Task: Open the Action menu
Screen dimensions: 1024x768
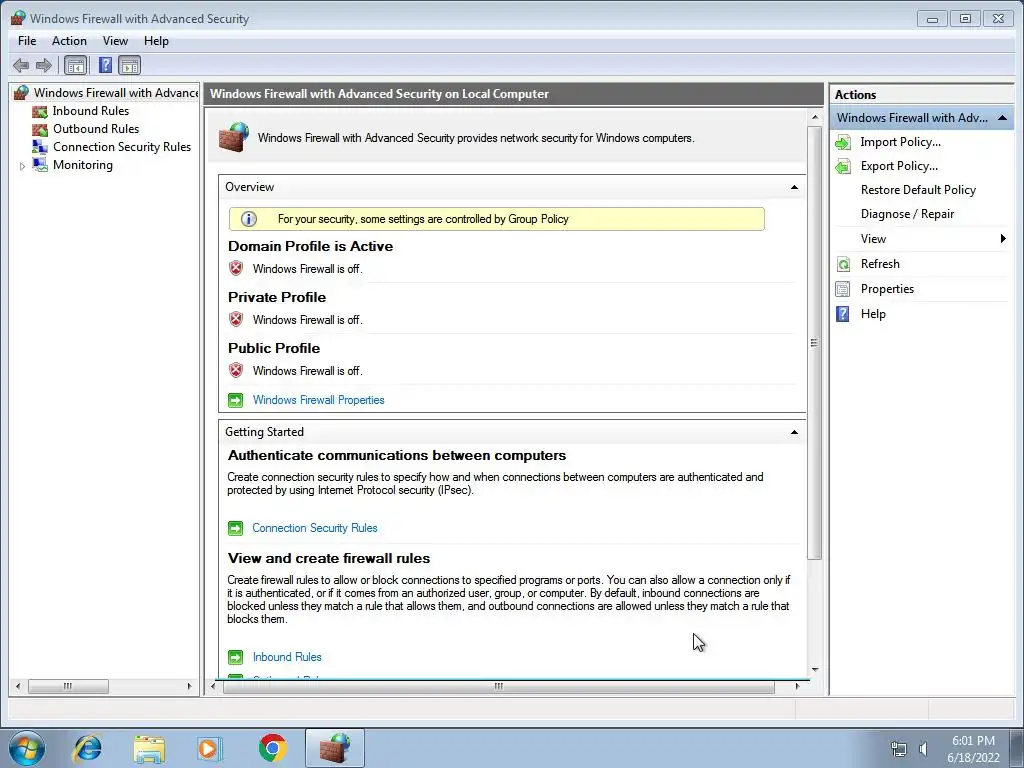Action: pos(69,41)
